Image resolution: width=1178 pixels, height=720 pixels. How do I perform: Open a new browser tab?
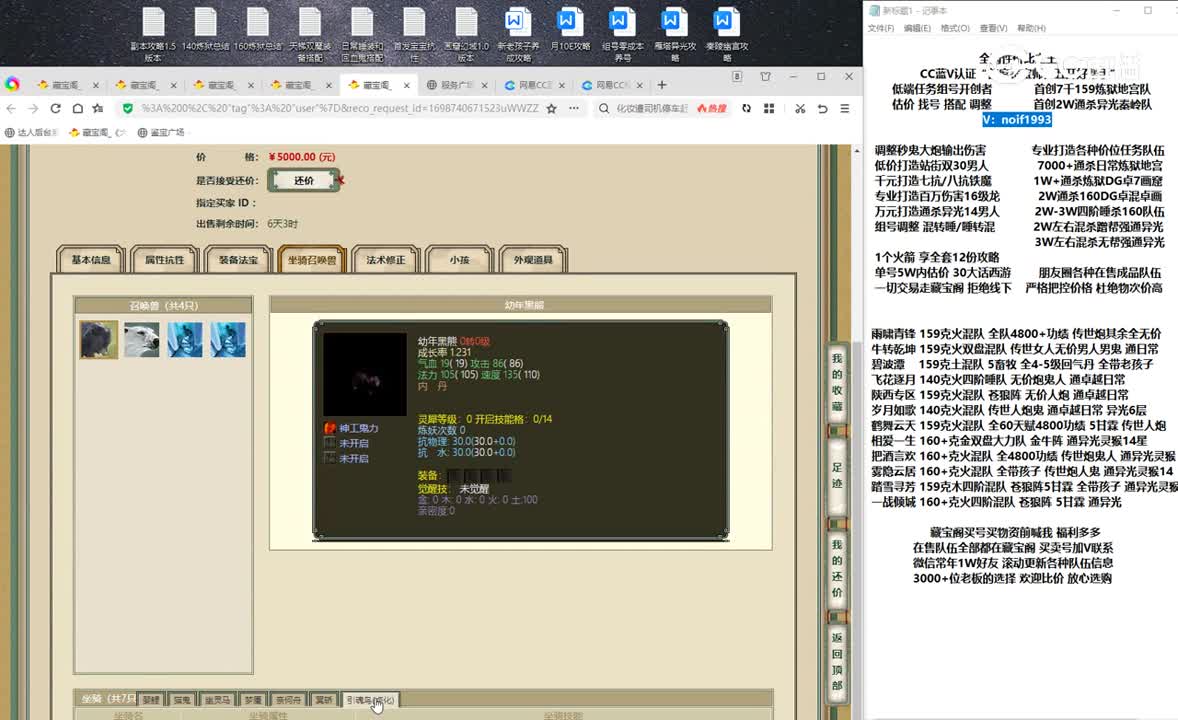(x=662, y=85)
